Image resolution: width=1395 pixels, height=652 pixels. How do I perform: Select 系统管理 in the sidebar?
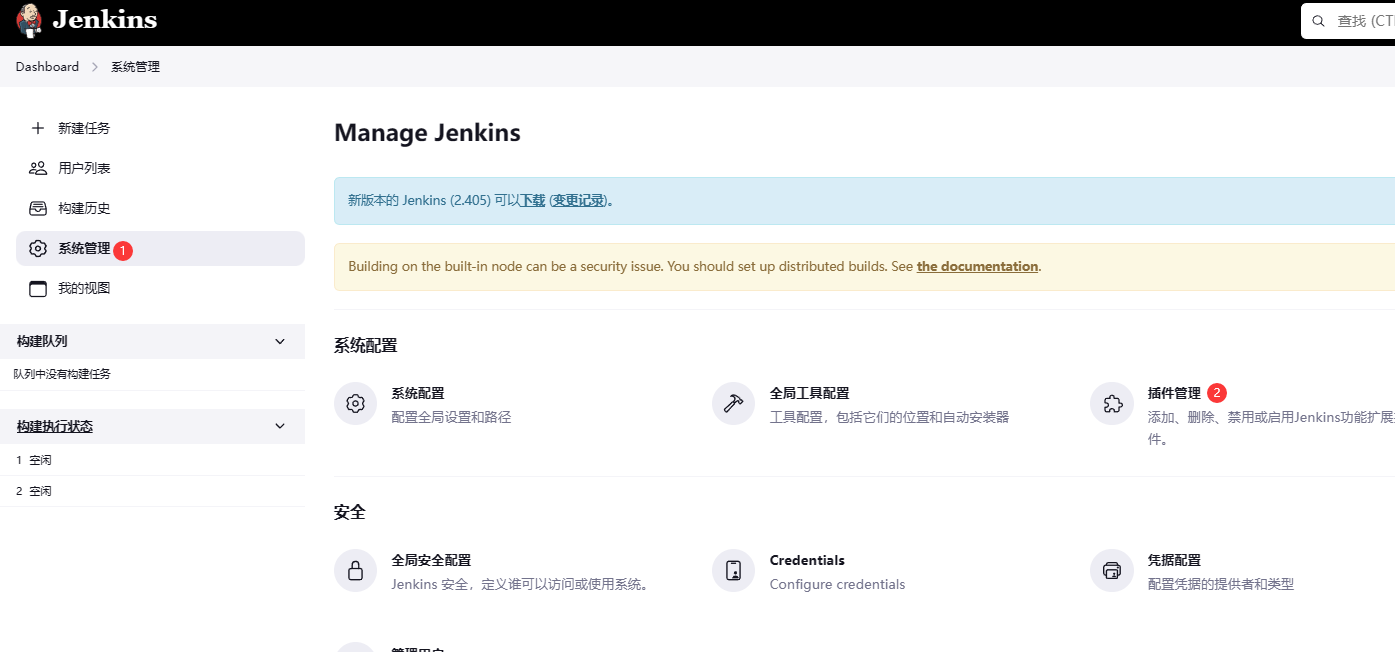tap(160, 248)
